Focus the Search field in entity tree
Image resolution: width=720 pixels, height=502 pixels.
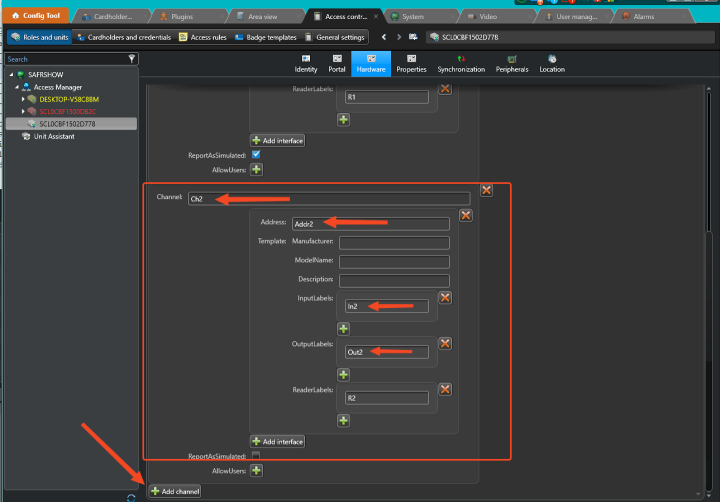(67, 59)
